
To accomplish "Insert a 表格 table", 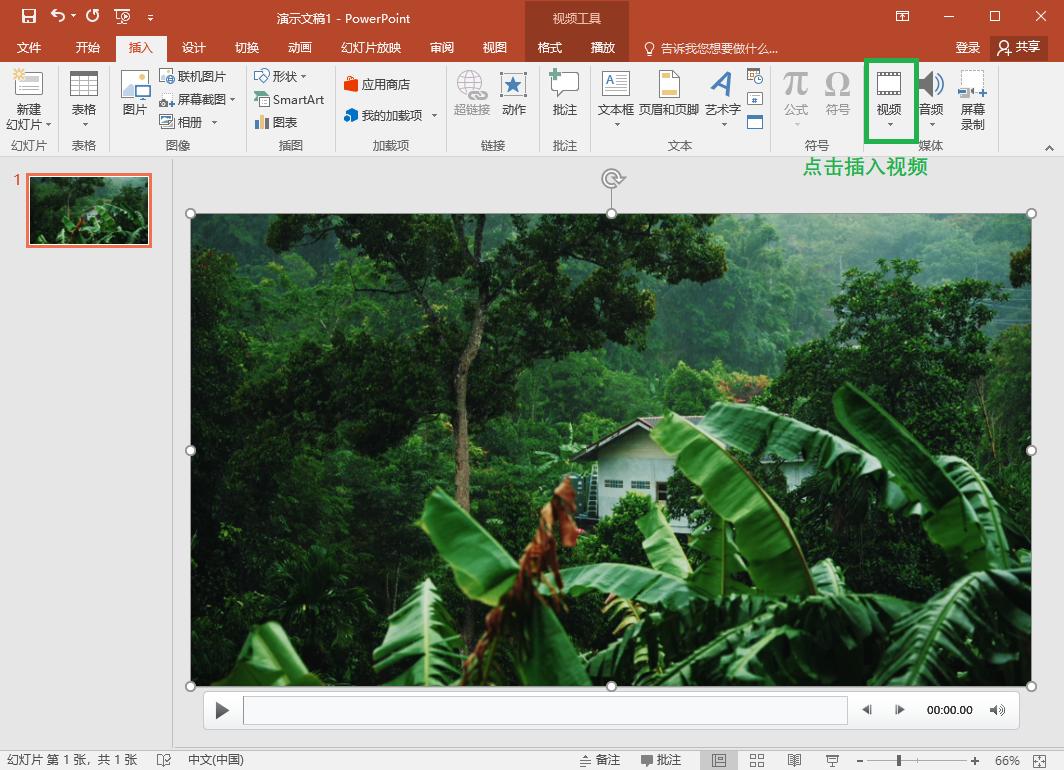I will tap(84, 85).
